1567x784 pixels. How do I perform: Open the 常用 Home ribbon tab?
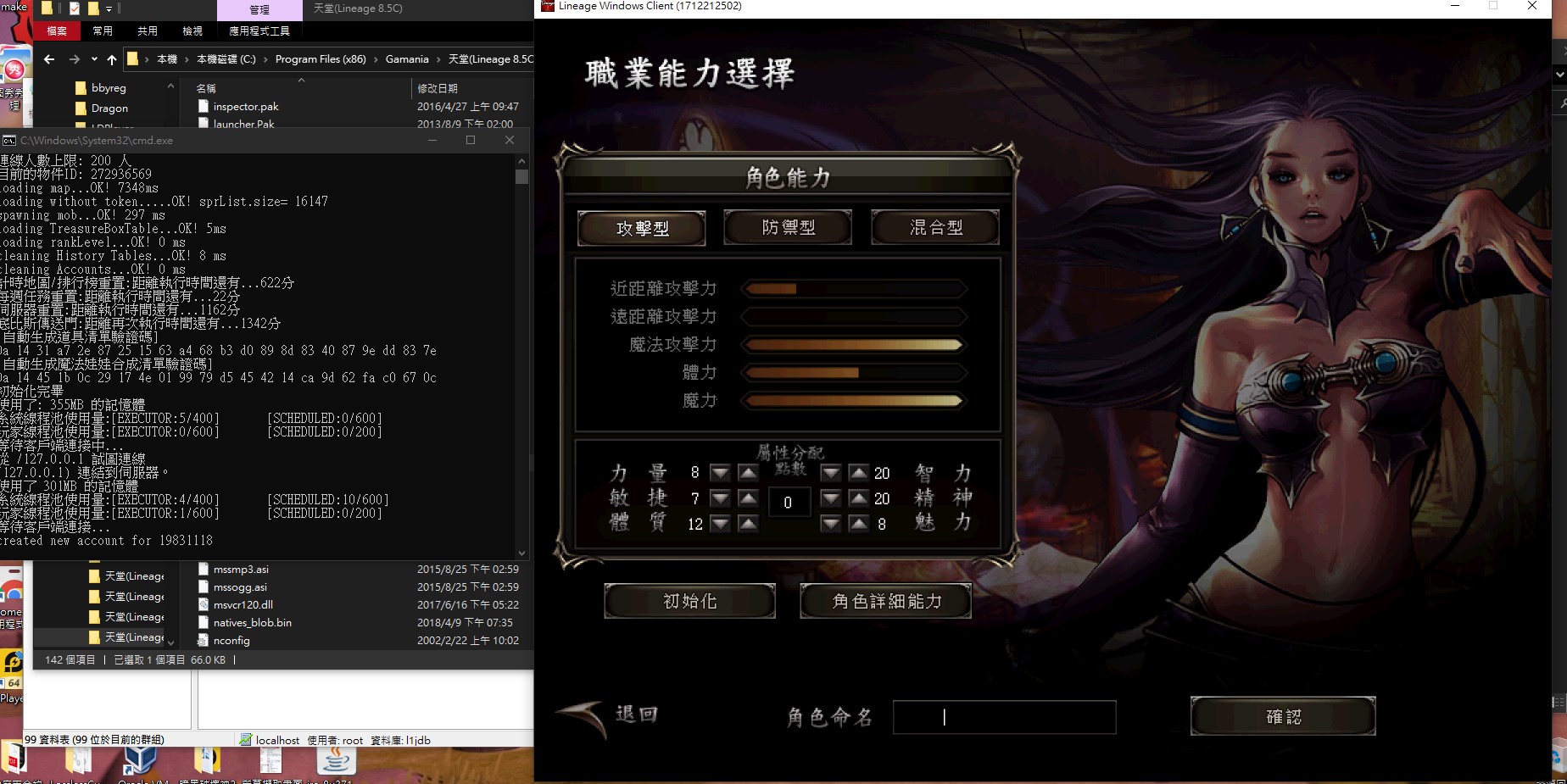click(x=103, y=31)
